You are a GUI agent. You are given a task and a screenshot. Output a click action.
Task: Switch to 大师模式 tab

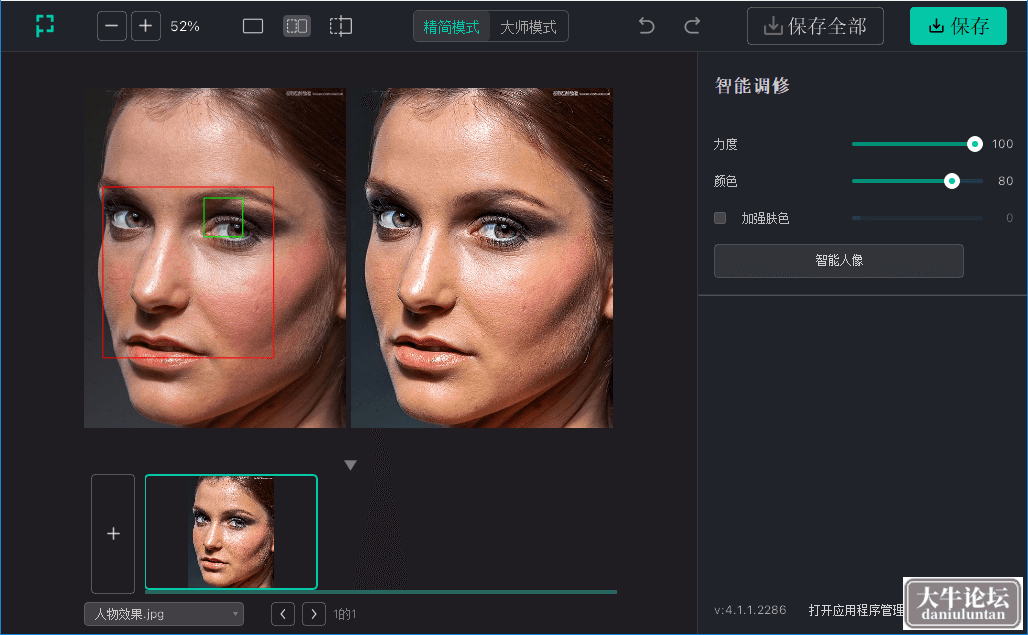point(528,27)
